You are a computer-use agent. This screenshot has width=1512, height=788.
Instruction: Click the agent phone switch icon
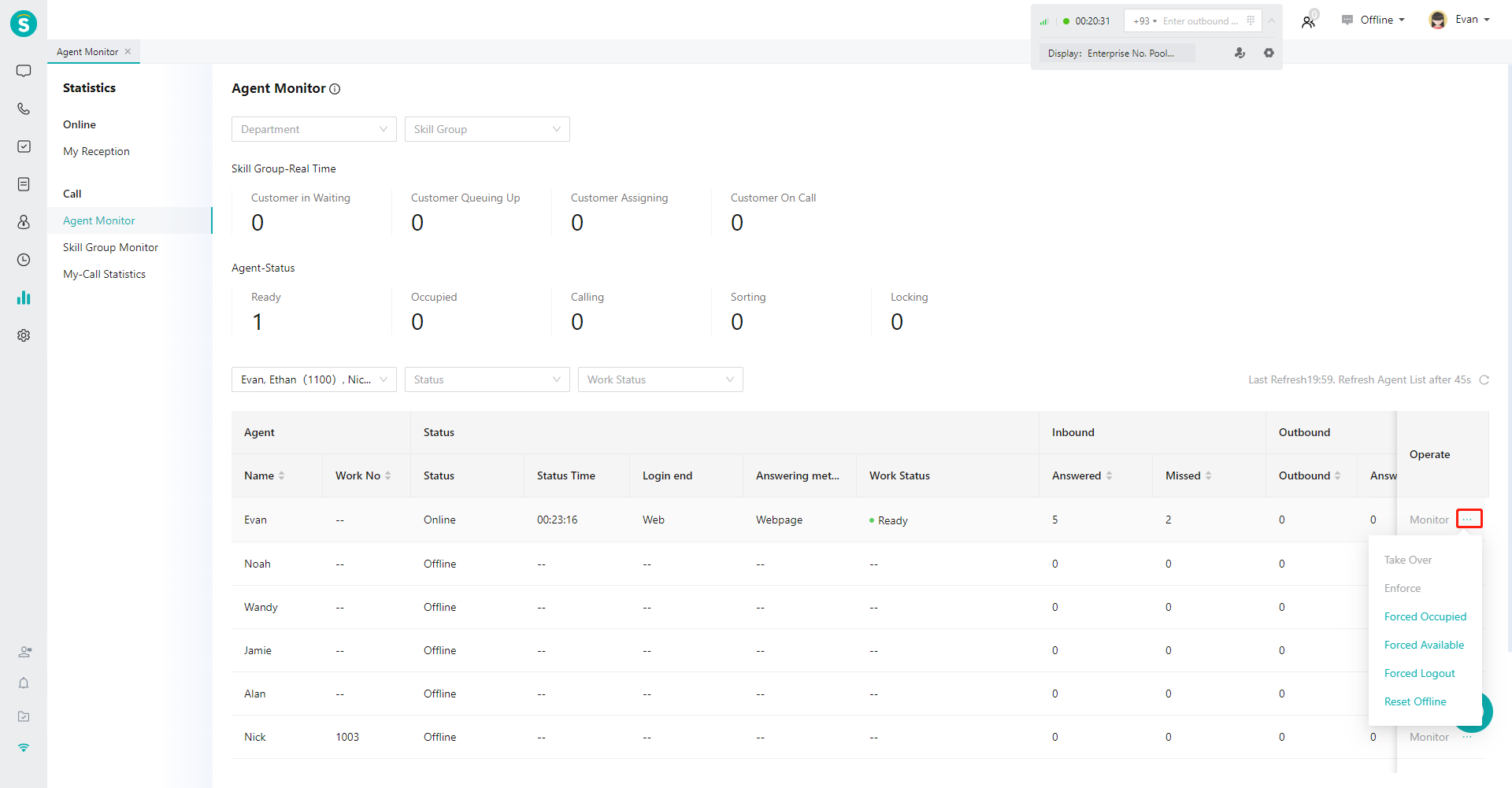pyautogui.click(x=1240, y=53)
